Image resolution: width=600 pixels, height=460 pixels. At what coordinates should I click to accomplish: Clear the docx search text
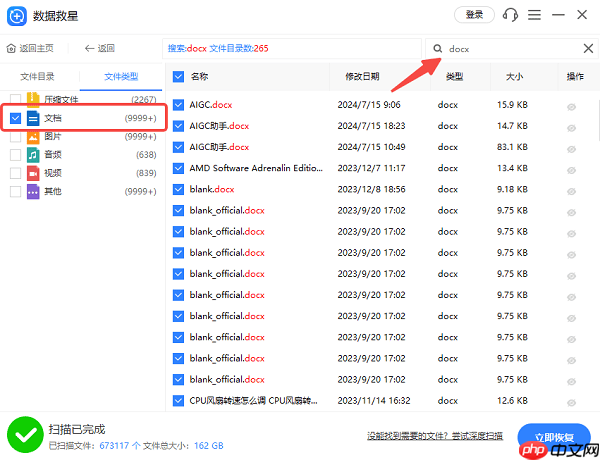click(588, 48)
